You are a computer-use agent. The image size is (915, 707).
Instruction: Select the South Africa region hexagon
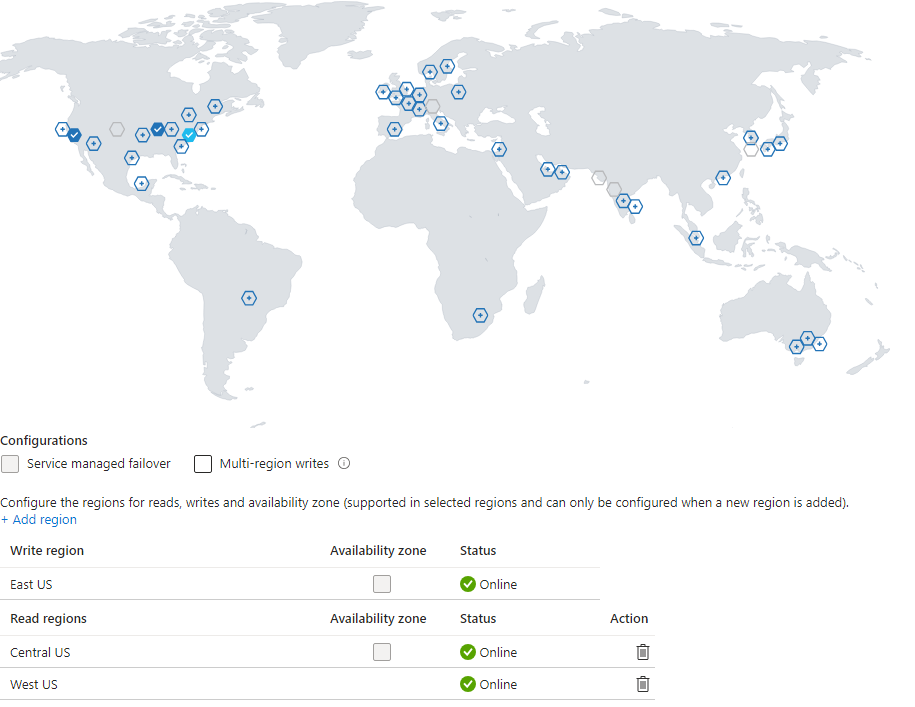480,315
